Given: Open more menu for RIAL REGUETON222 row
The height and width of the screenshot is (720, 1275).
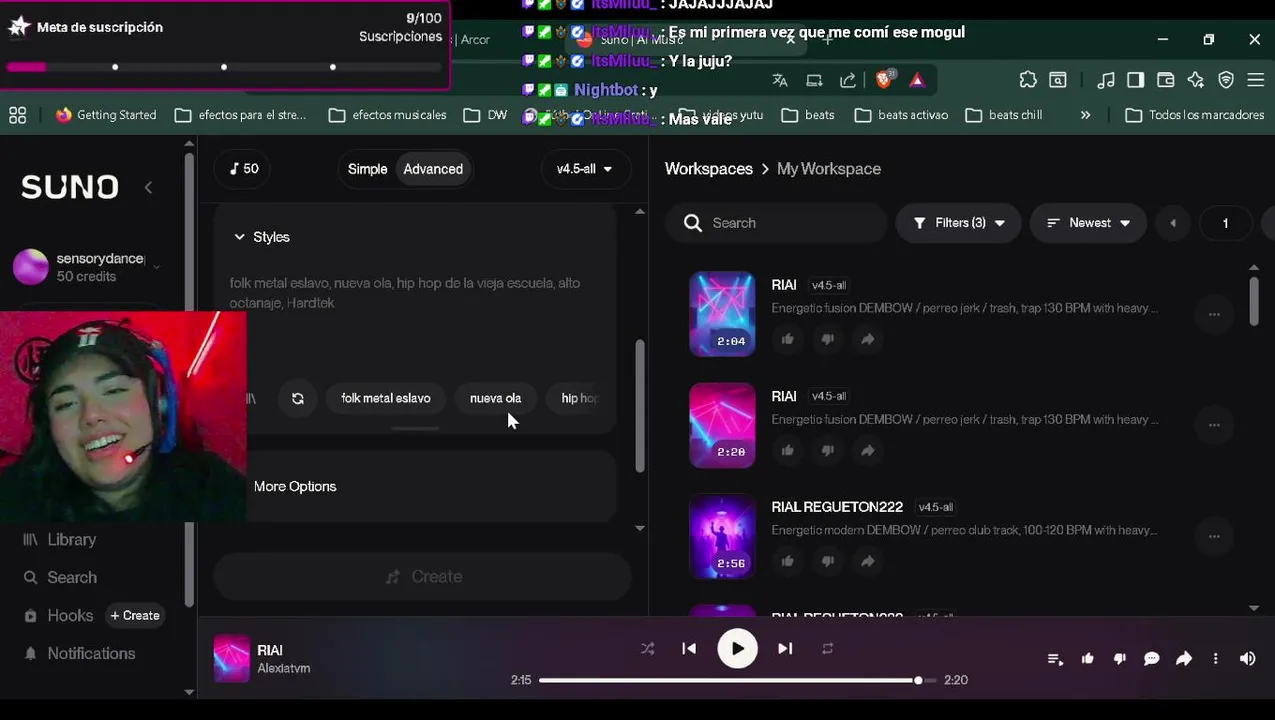Looking at the screenshot, I should pos(1214,537).
